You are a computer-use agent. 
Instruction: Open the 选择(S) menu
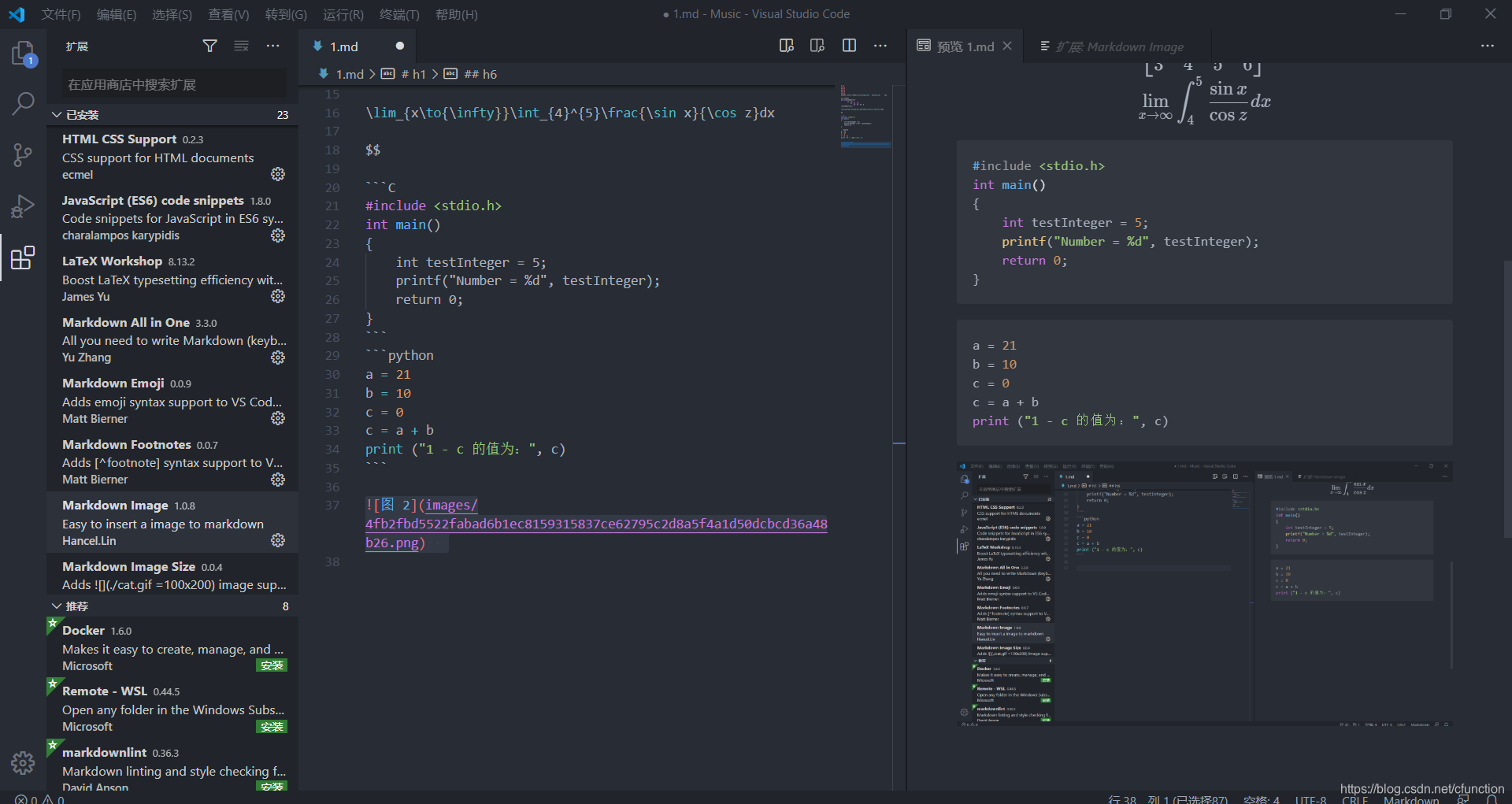(172, 14)
